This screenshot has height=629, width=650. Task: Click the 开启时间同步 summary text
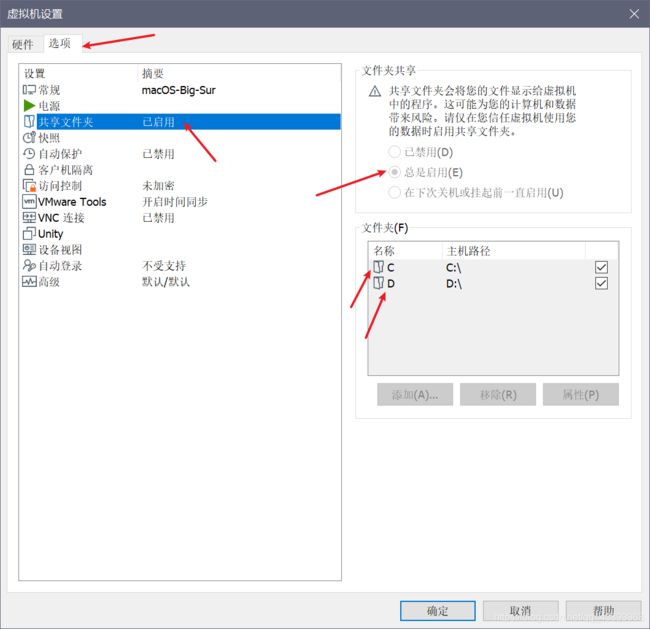click(175, 202)
